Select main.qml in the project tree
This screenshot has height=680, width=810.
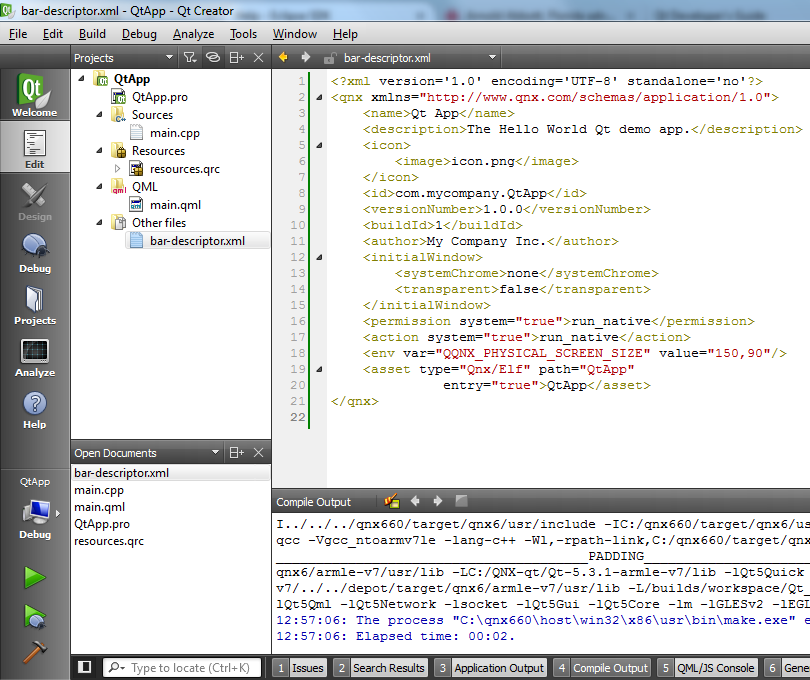(175, 205)
